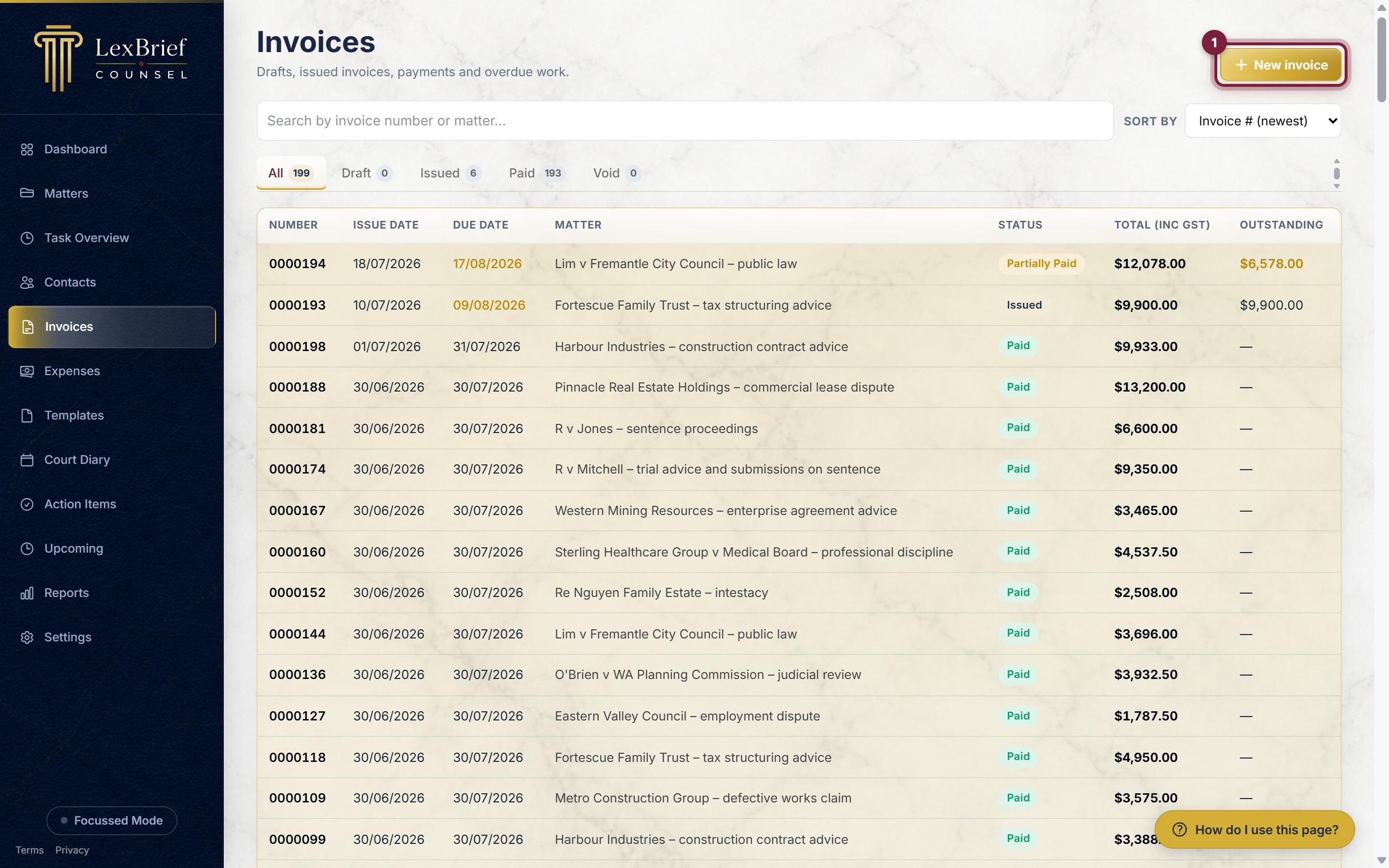
Task: Open the Contacts section
Action: tap(112, 282)
